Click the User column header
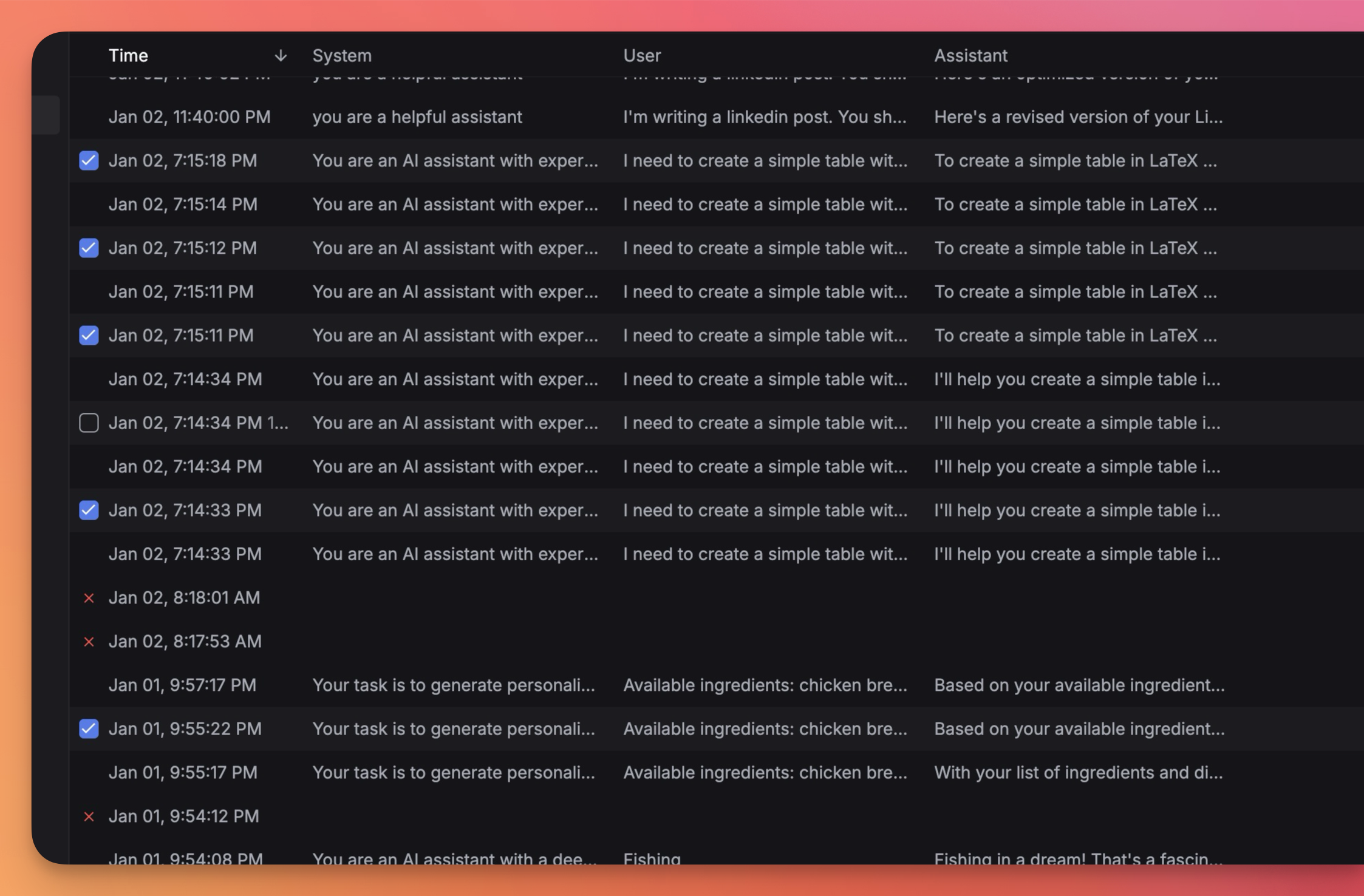Screen dimensions: 1364x896 [642, 56]
